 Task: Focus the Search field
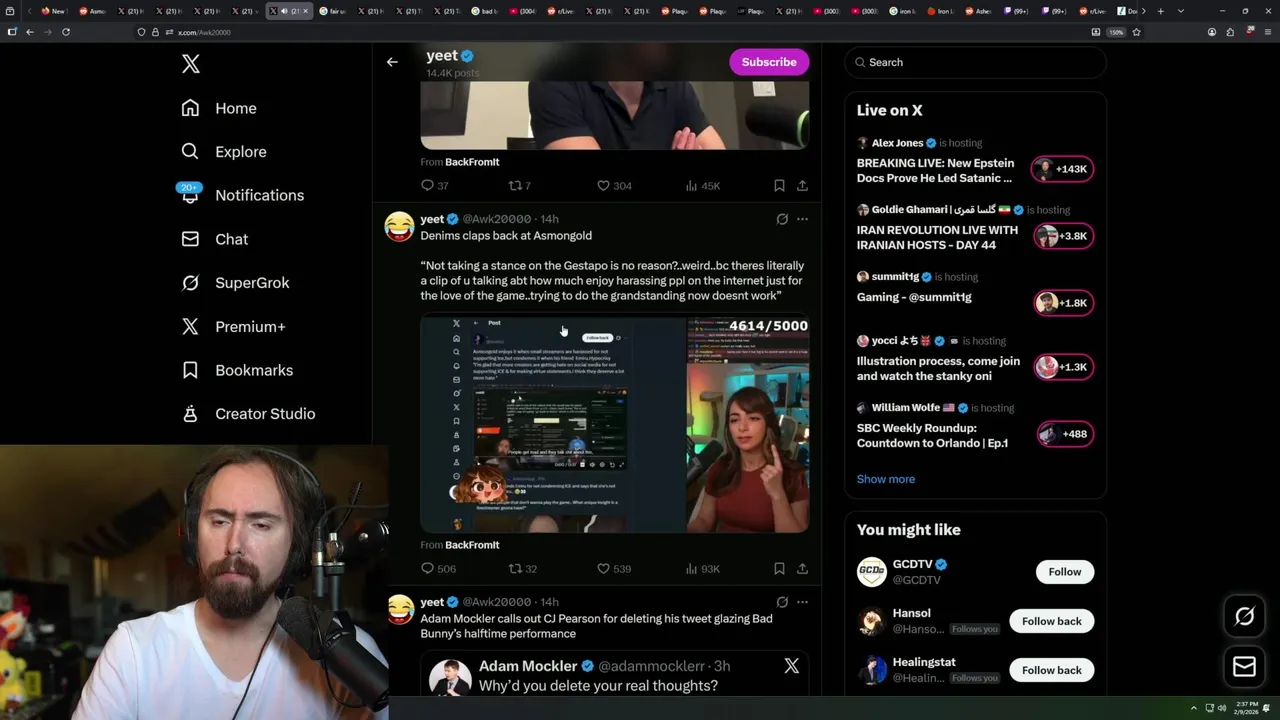click(975, 62)
